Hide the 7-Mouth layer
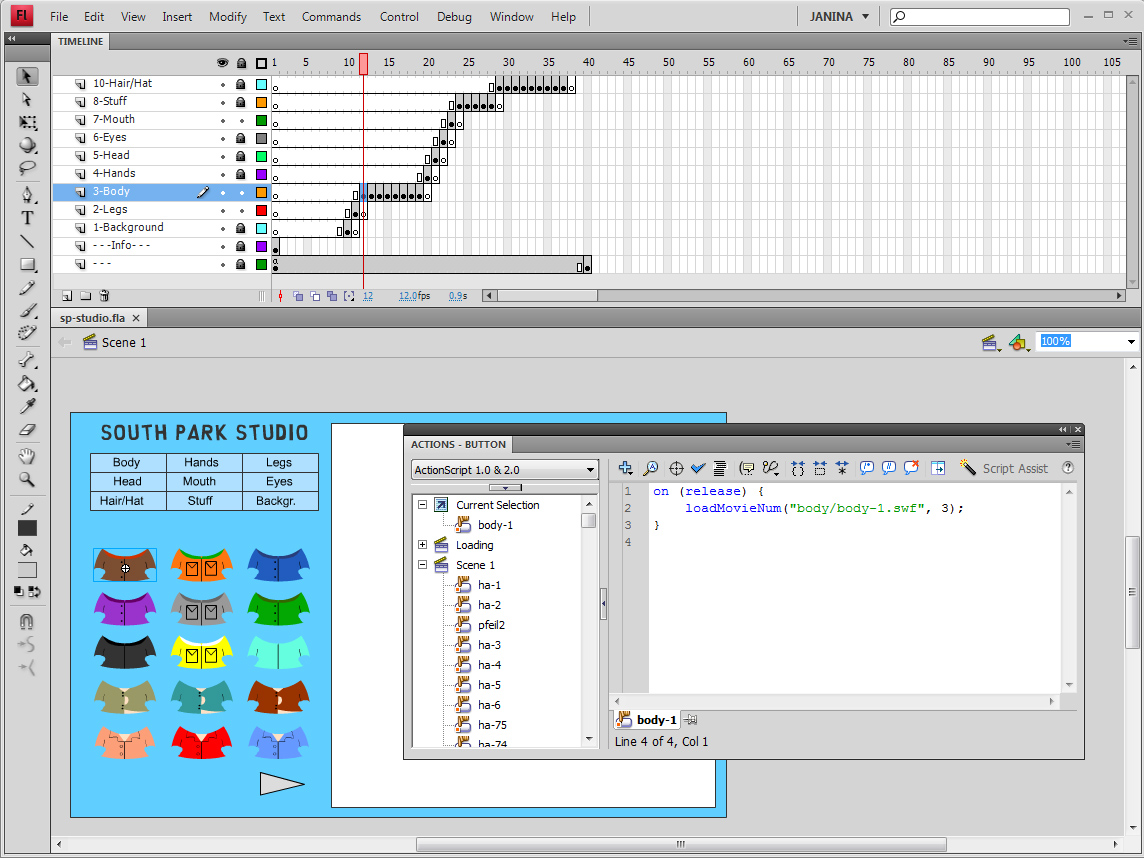The width and height of the screenshot is (1144, 858). click(x=223, y=120)
